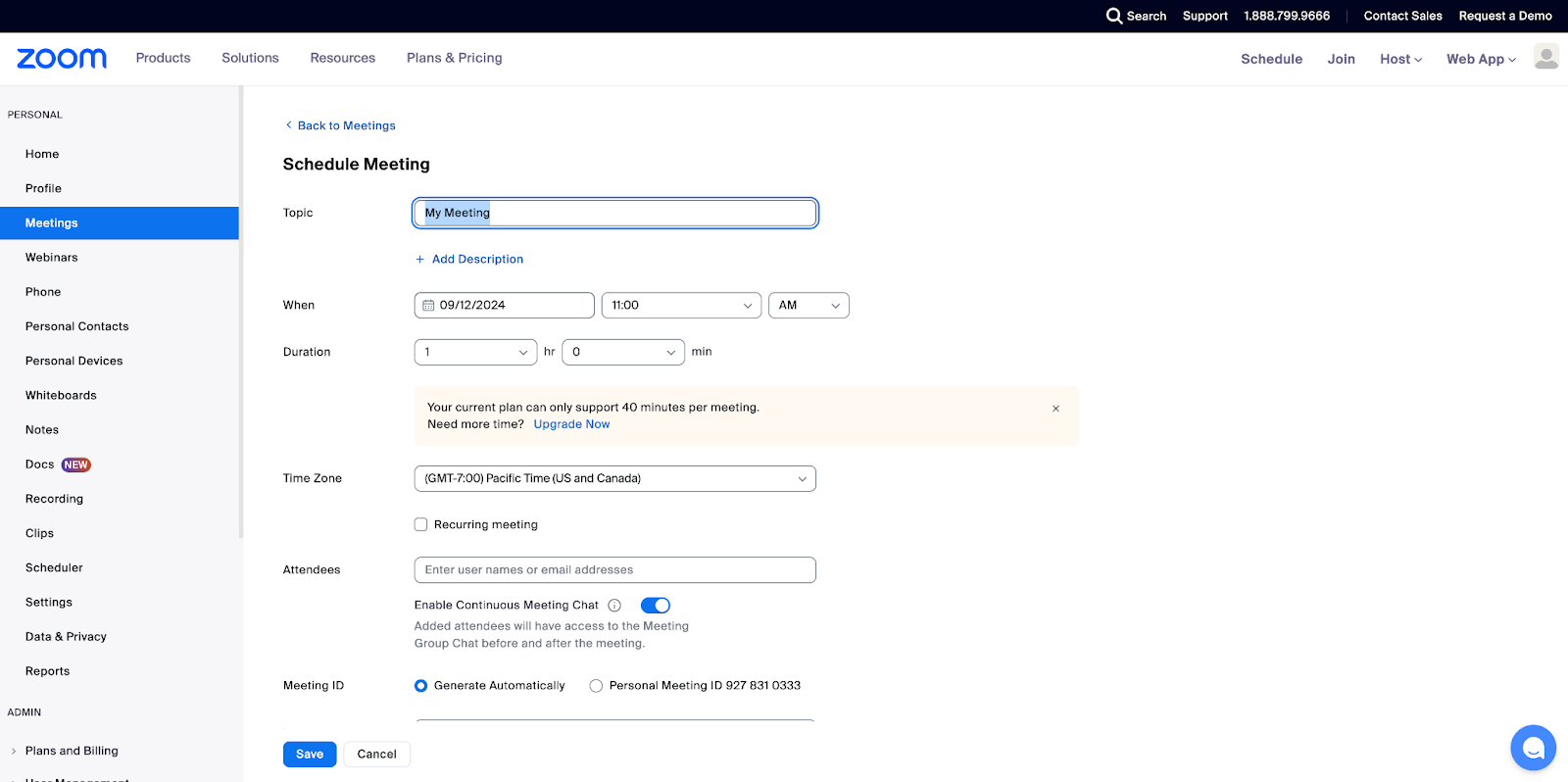Click Join in top navigation
Screen dimensions: 1568x782
(1342, 59)
